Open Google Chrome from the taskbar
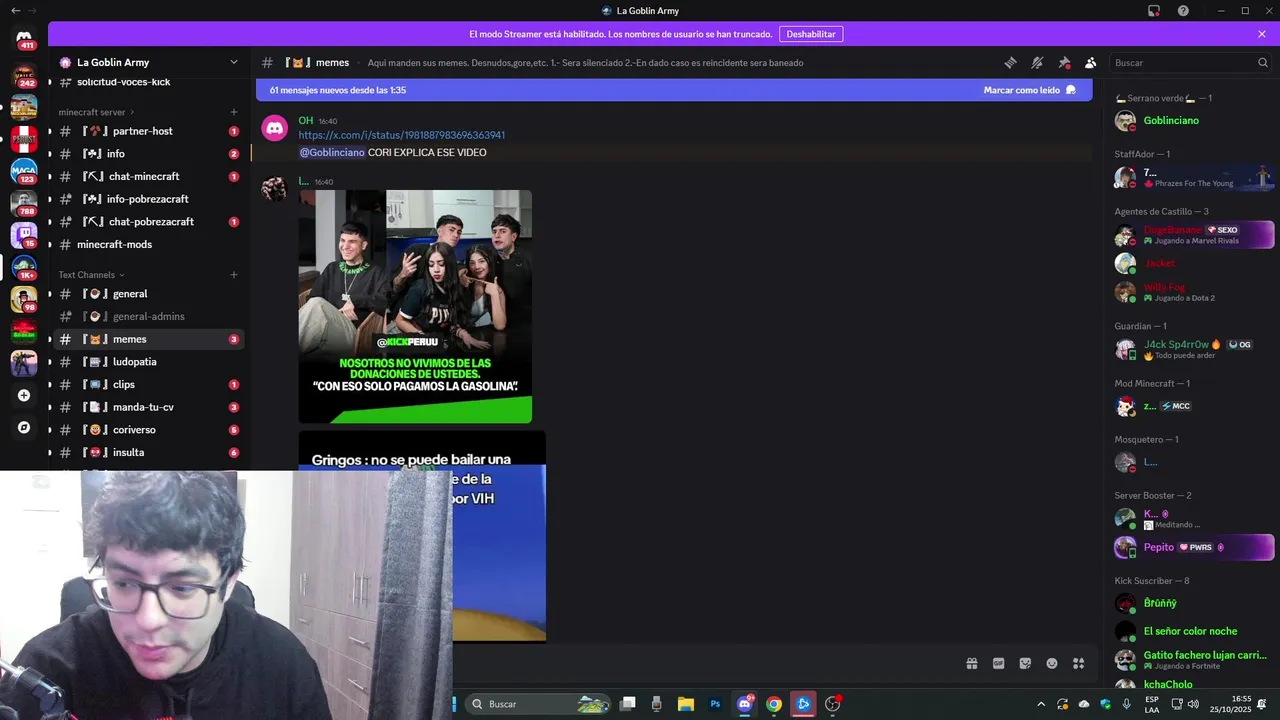The image size is (1280, 720). point(774,704)
